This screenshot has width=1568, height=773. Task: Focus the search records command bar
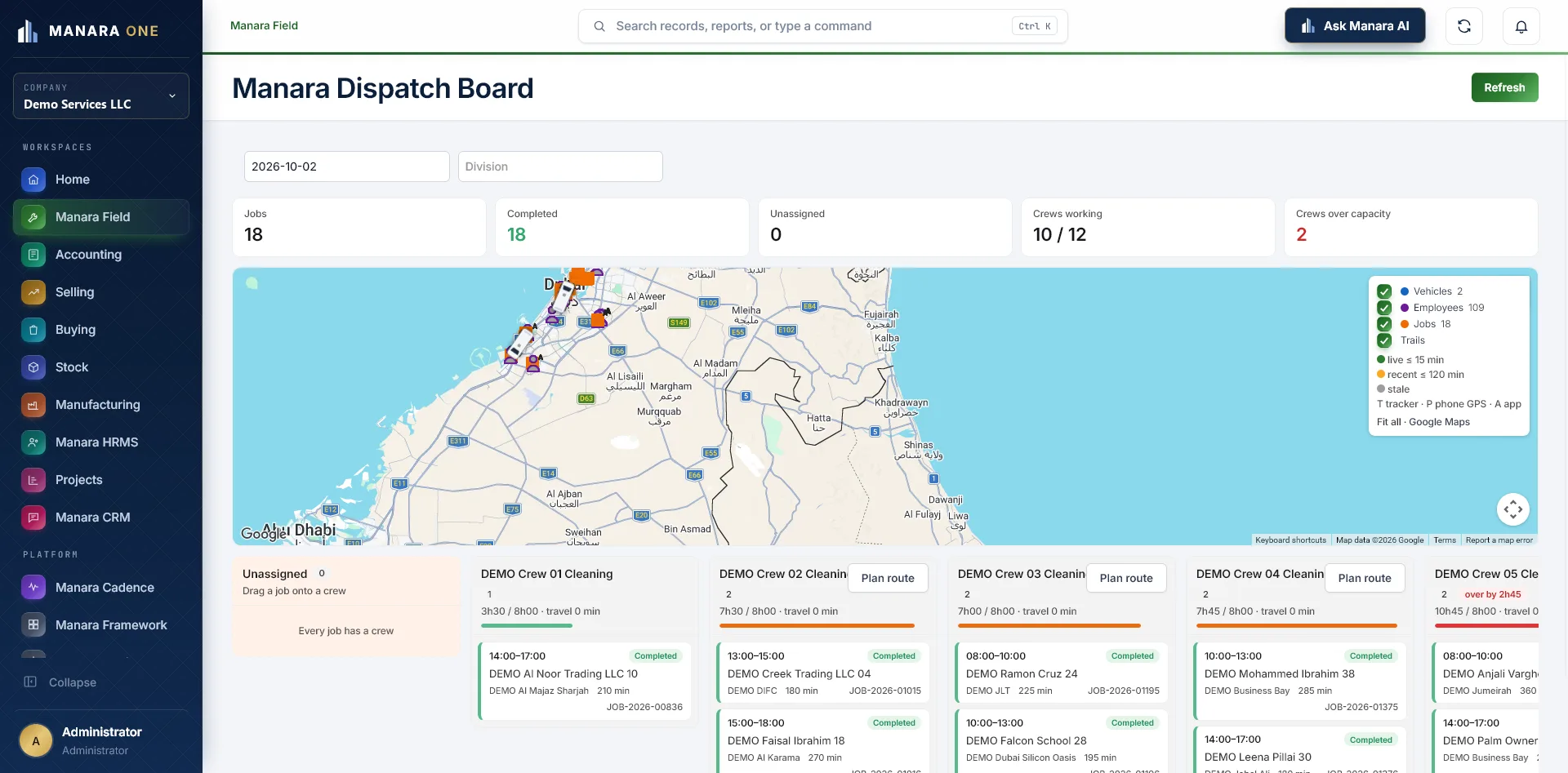(x=823, y=26)
